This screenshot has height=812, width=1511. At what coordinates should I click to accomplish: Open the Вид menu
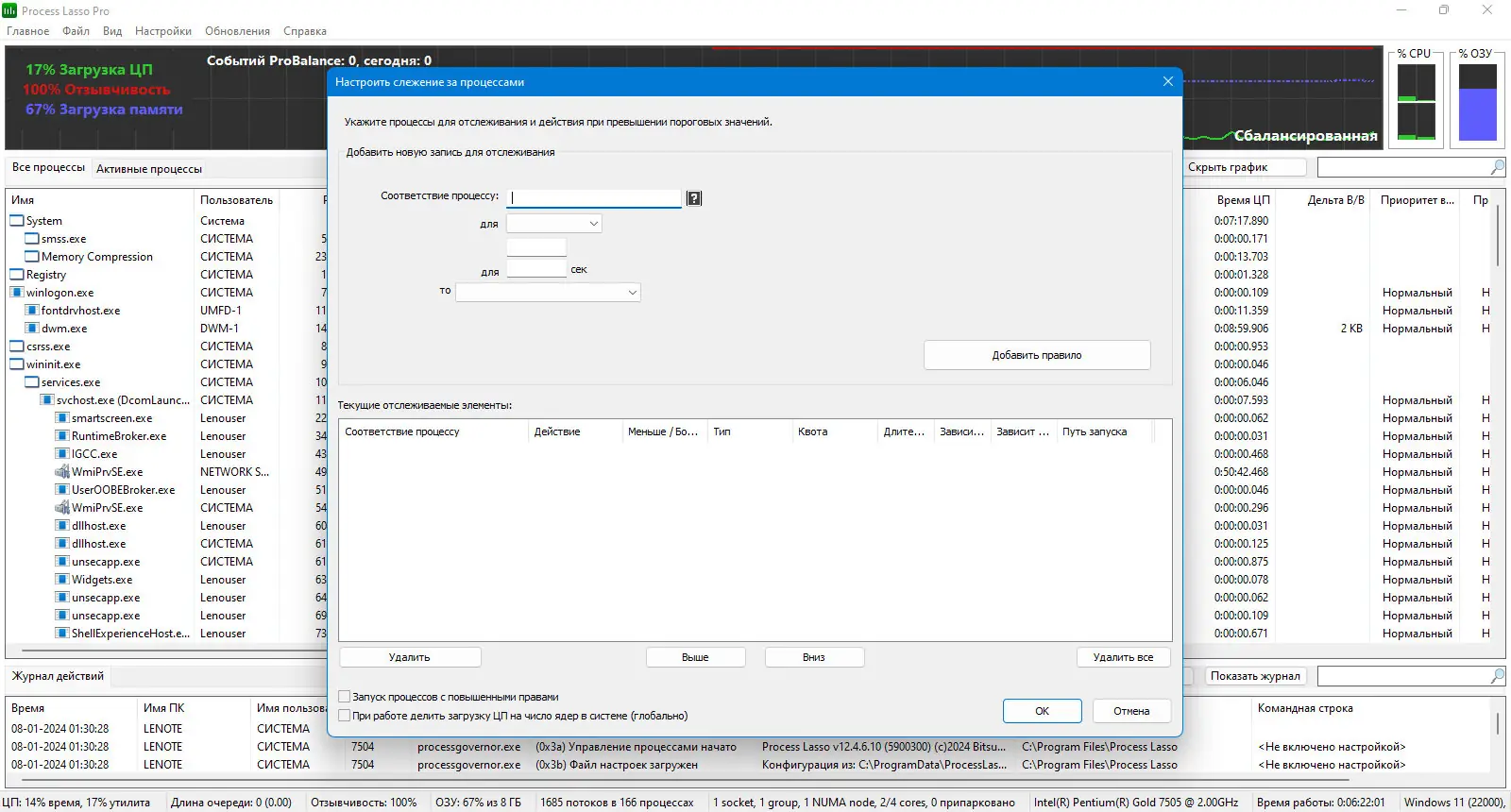pyautogui.click(x=112, y=31)
